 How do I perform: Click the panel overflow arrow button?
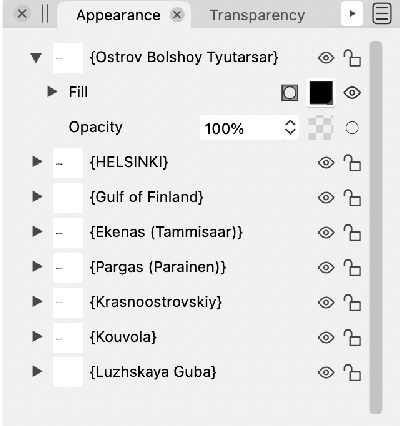pyautogui.click(x=352, y=14)
